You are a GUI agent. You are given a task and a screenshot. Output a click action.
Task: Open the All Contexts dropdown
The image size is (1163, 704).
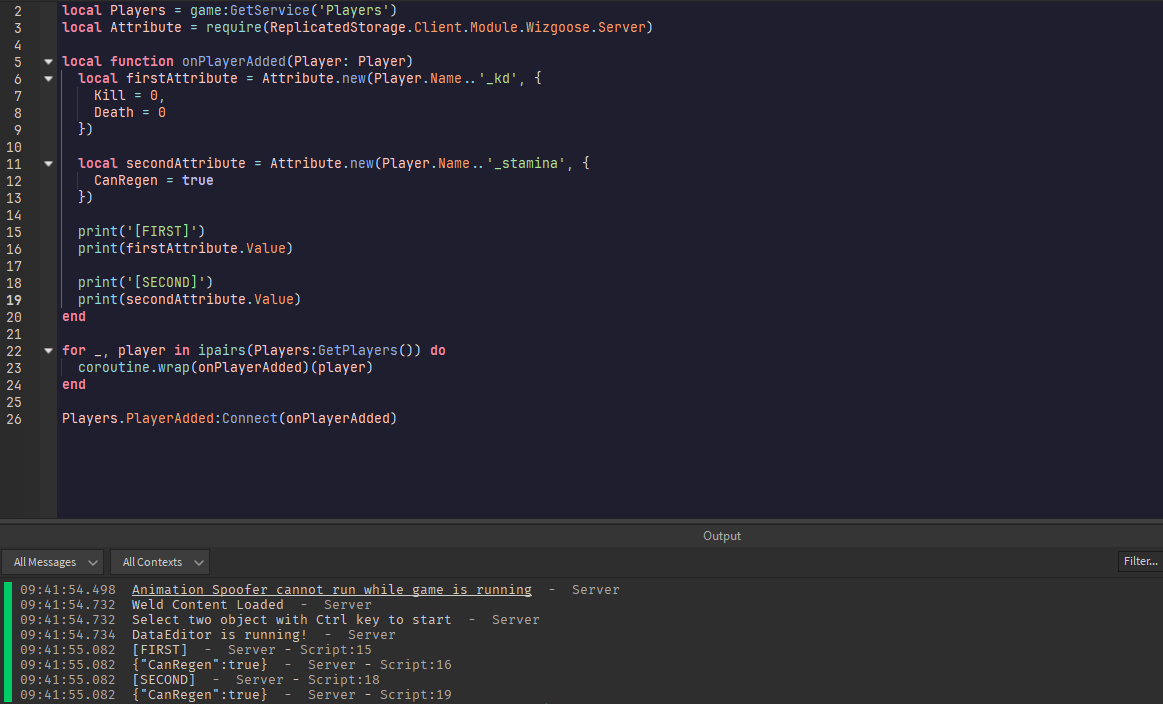coord(159,561)
